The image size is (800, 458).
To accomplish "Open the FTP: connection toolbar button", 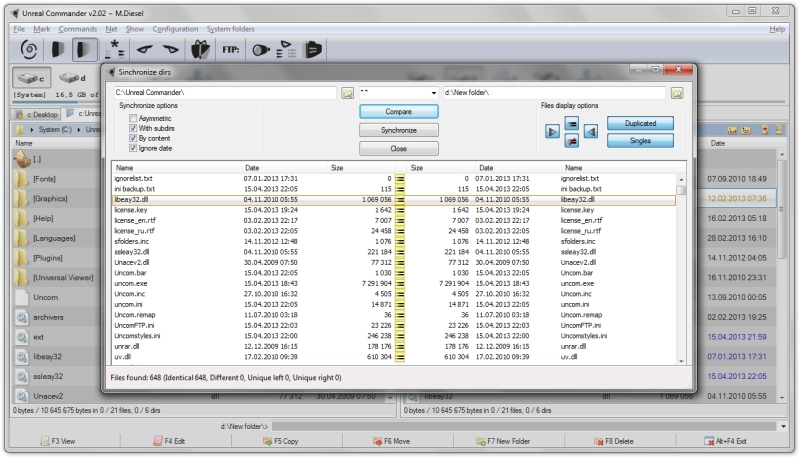I will click(231, 49).
